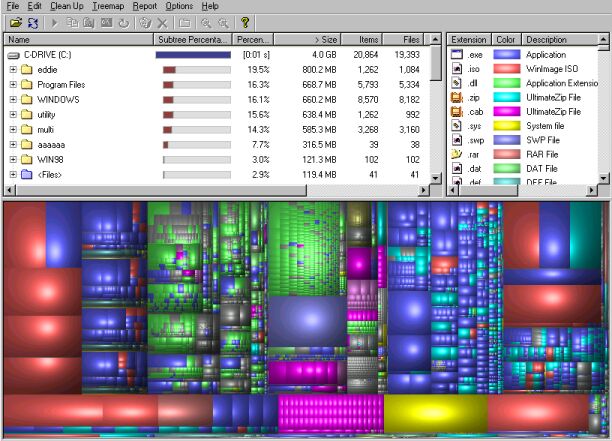Expand the utility folder tree node
The image size is (612, 441).
click(x=13, y=114)
